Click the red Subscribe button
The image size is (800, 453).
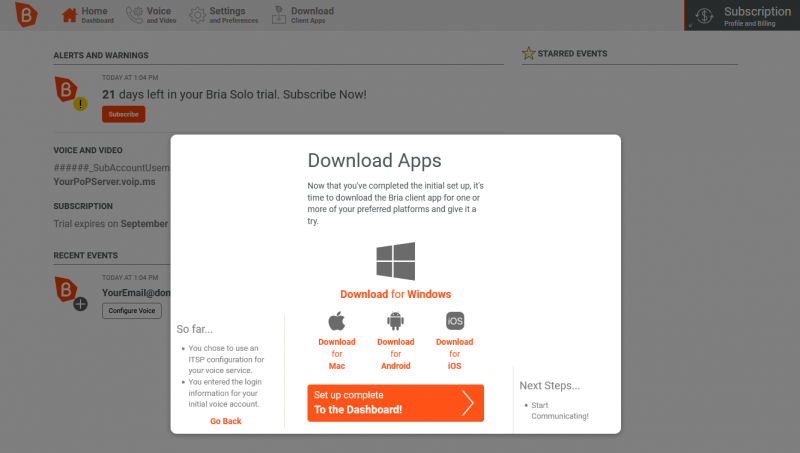tap(123, 114)
